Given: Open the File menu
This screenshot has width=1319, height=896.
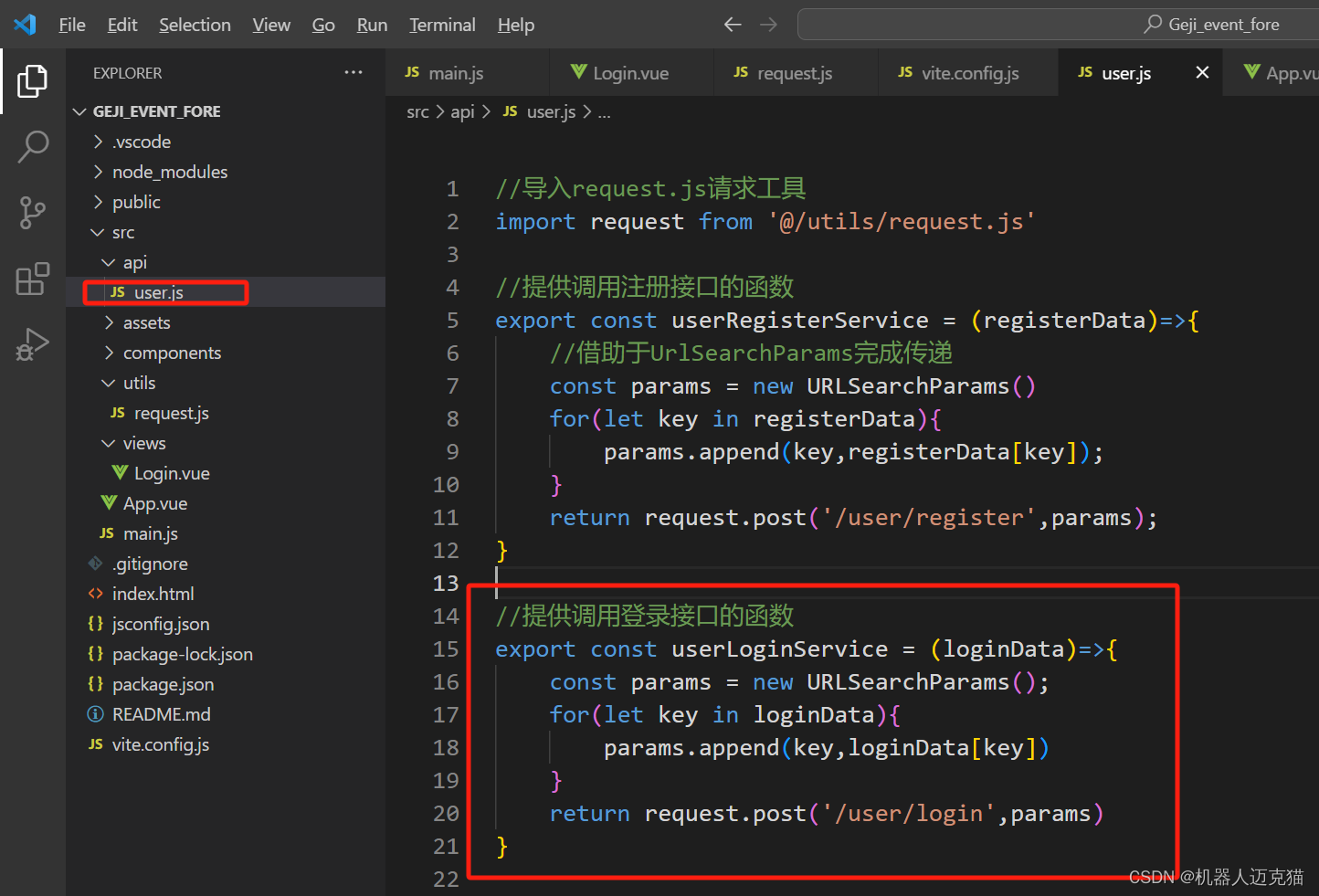Looking at the screenshot, I should pos(72,25).
